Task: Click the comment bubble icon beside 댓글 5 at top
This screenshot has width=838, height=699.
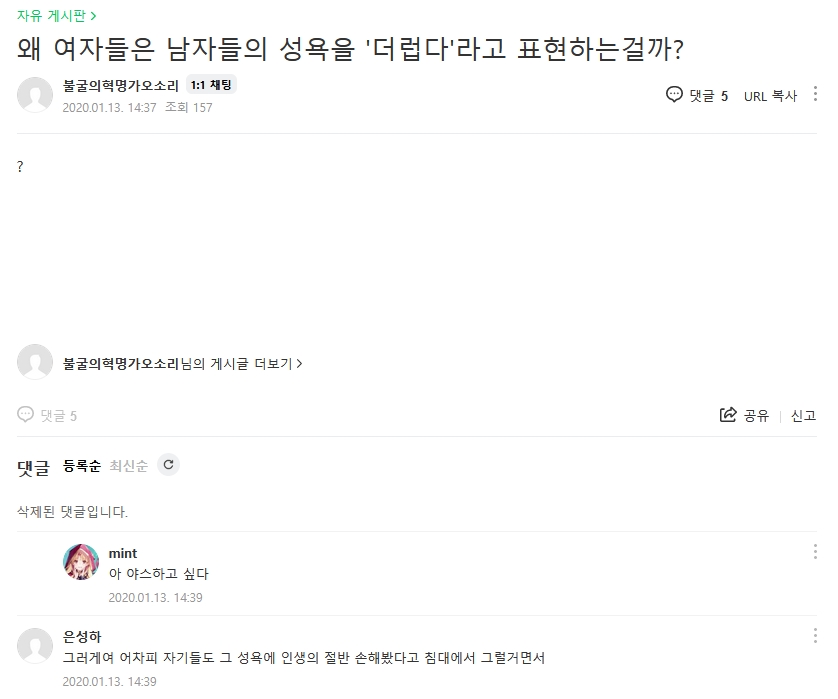Action: click(x=674, y=95)
